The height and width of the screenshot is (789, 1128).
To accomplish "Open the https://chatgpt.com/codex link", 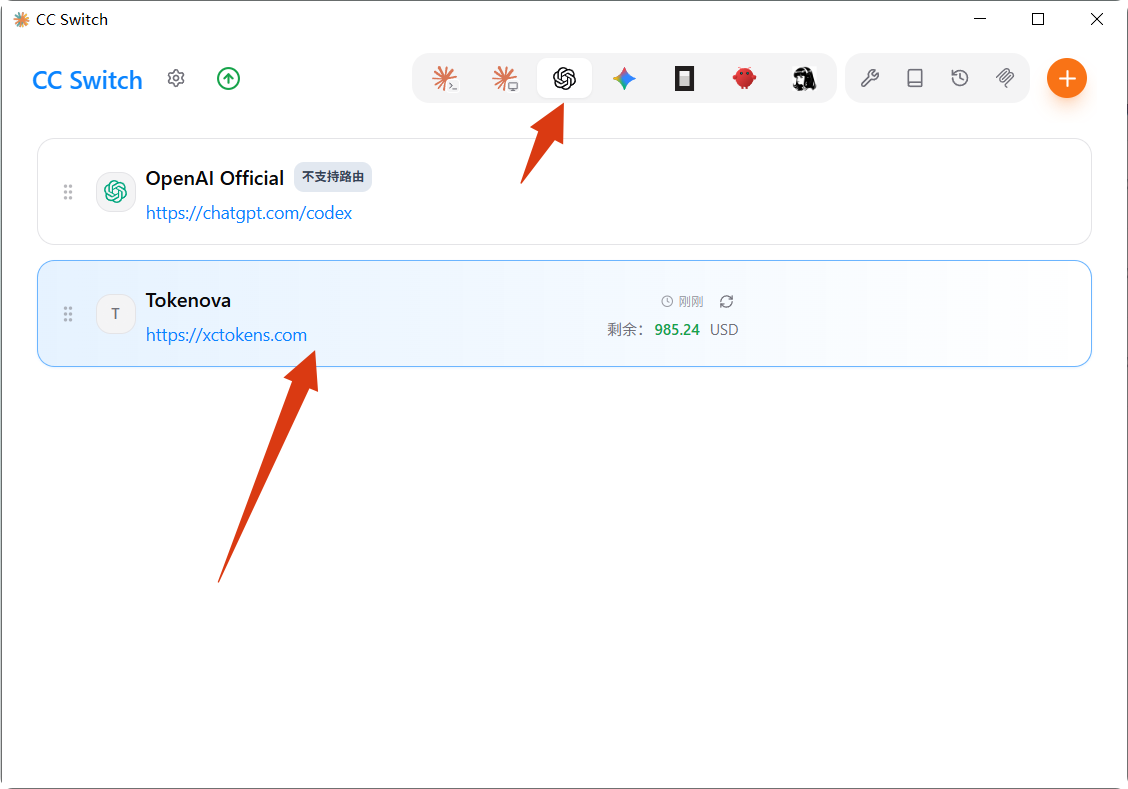I will coord(249,213).
